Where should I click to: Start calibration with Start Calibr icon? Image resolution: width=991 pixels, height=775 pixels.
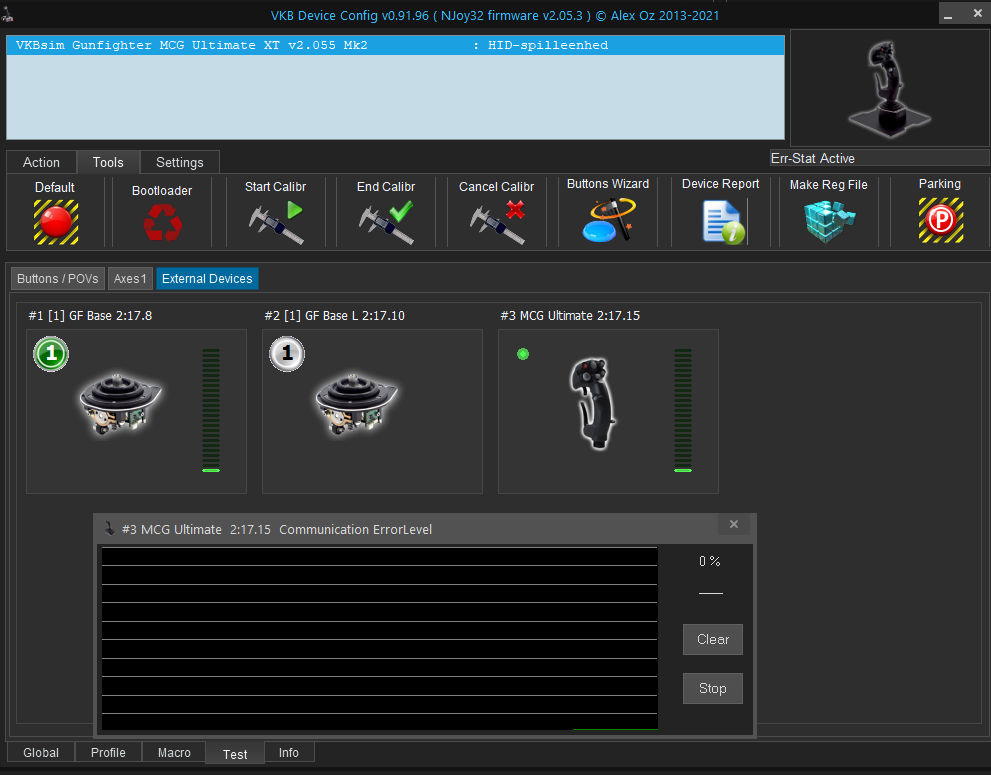[276, 222]
